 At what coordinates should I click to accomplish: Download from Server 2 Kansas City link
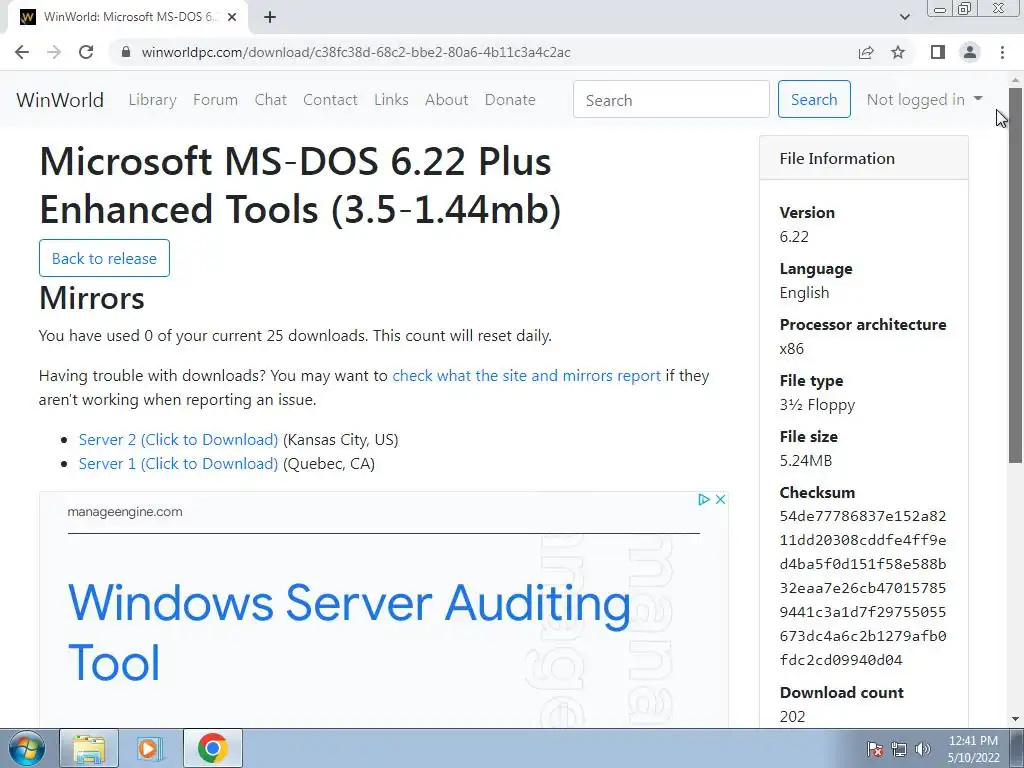tap(178, 440)
